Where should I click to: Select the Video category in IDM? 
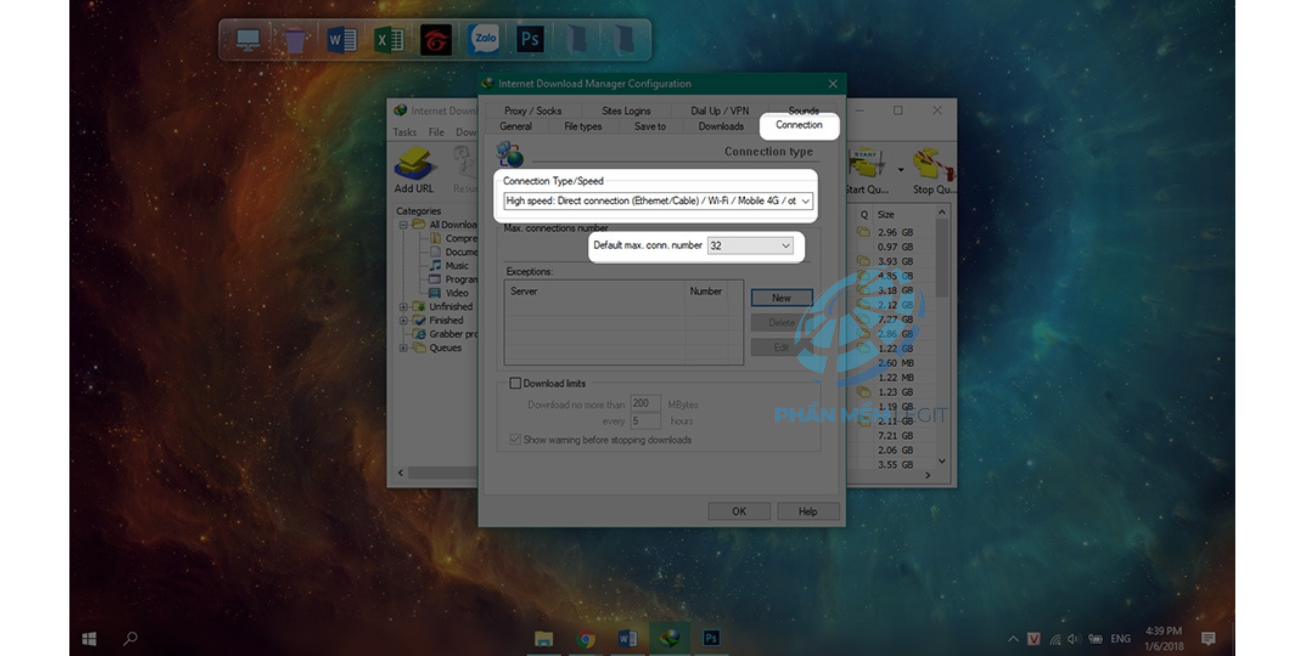click(457, 293)
